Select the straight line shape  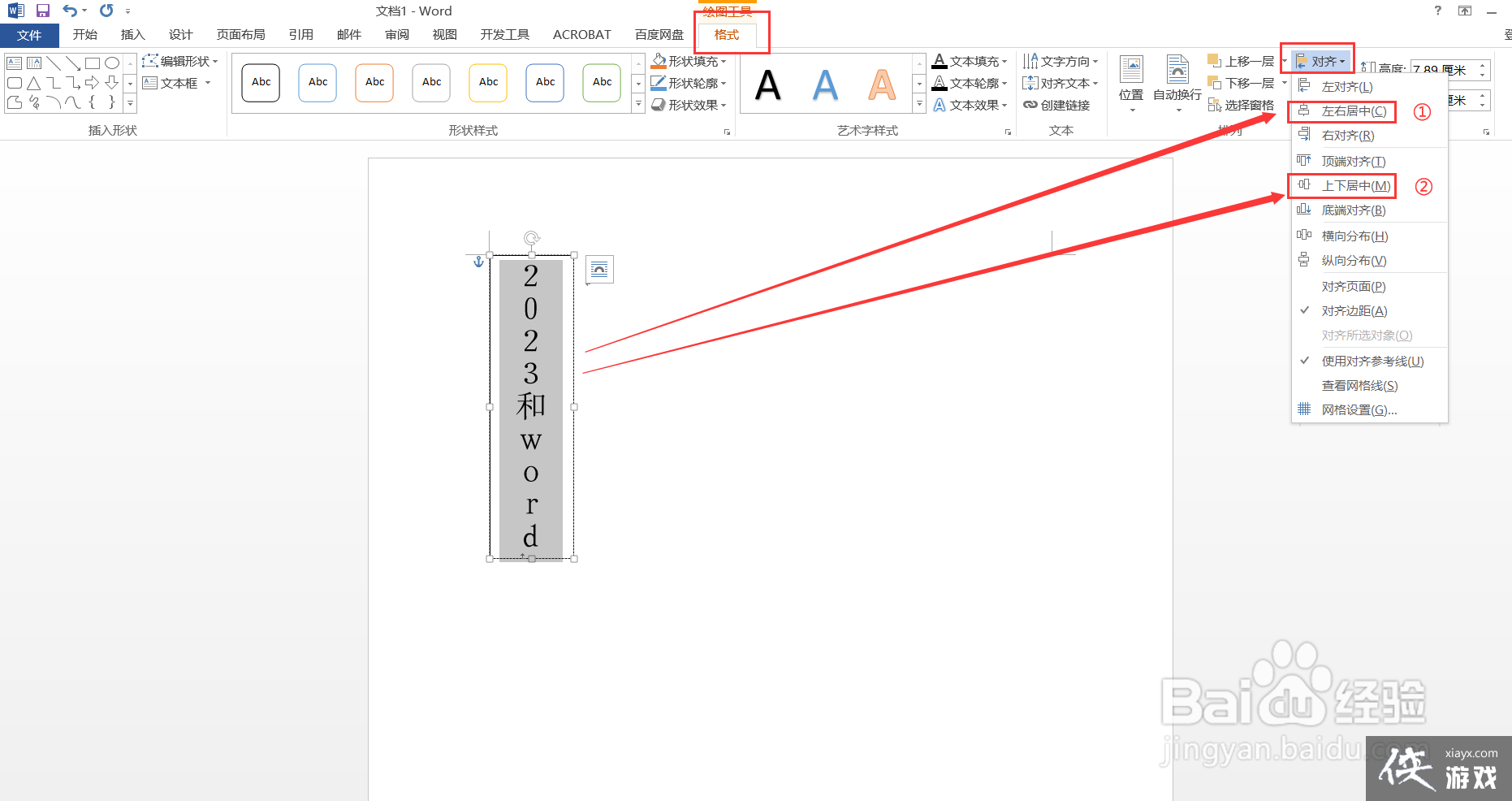(54, 63)
